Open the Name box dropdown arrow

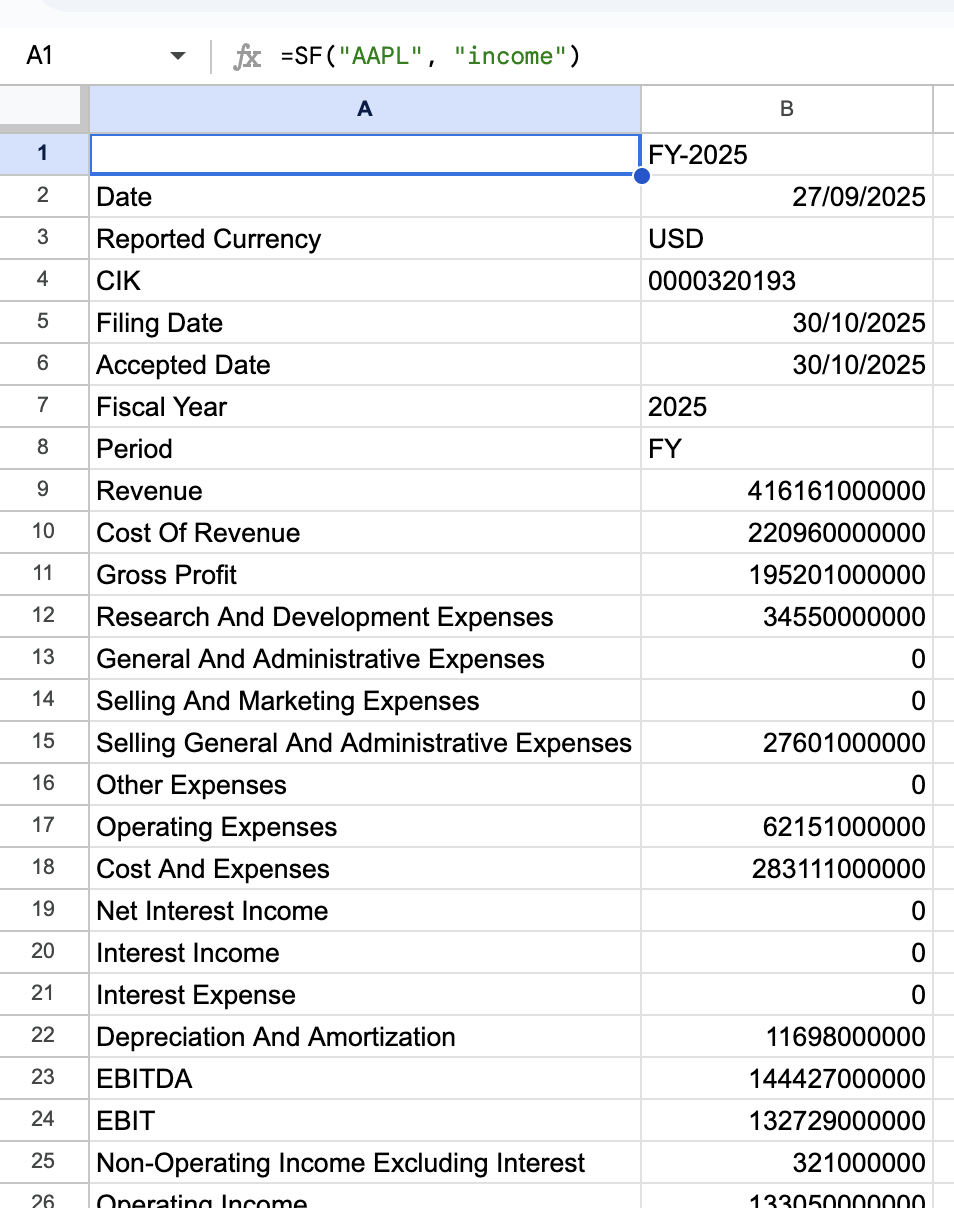point(178,56)
